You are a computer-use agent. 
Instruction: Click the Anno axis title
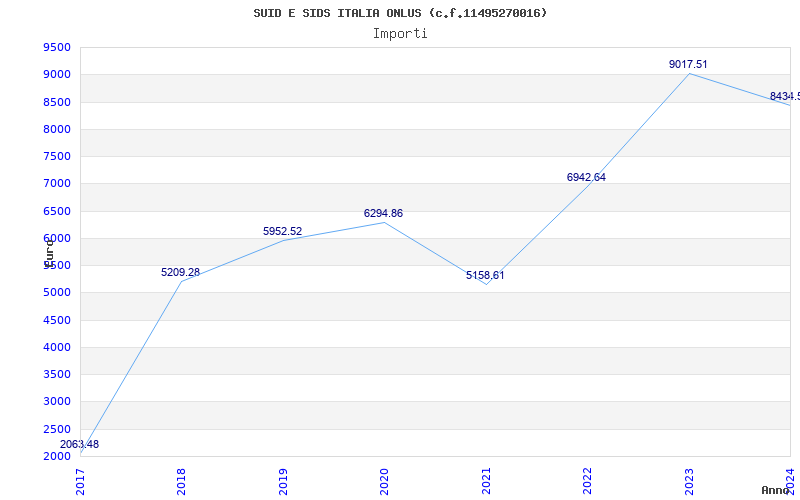(x=776, y=490)
